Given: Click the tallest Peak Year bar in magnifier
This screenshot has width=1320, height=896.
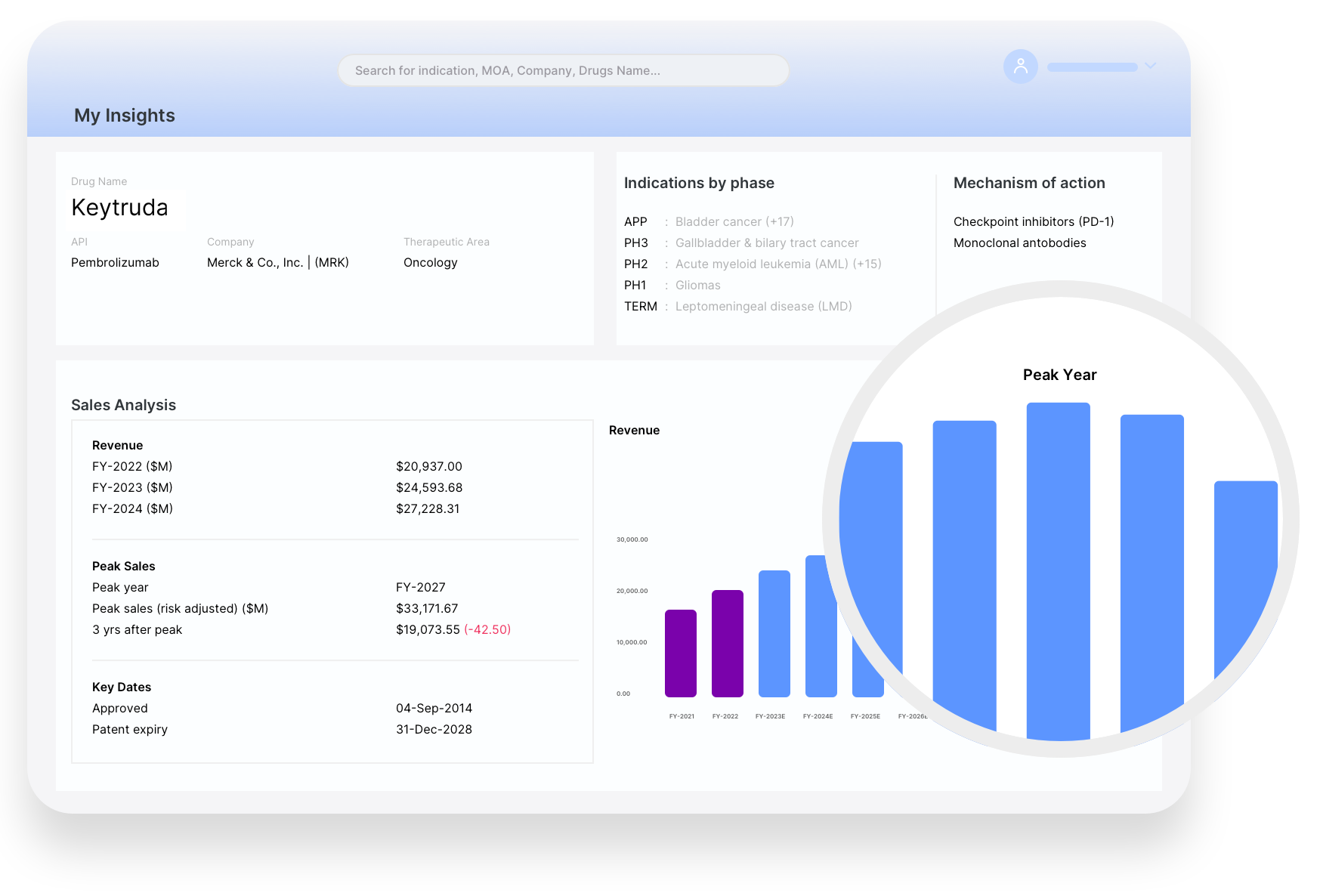Looking at the screenshot, I should click(1059, 571).
